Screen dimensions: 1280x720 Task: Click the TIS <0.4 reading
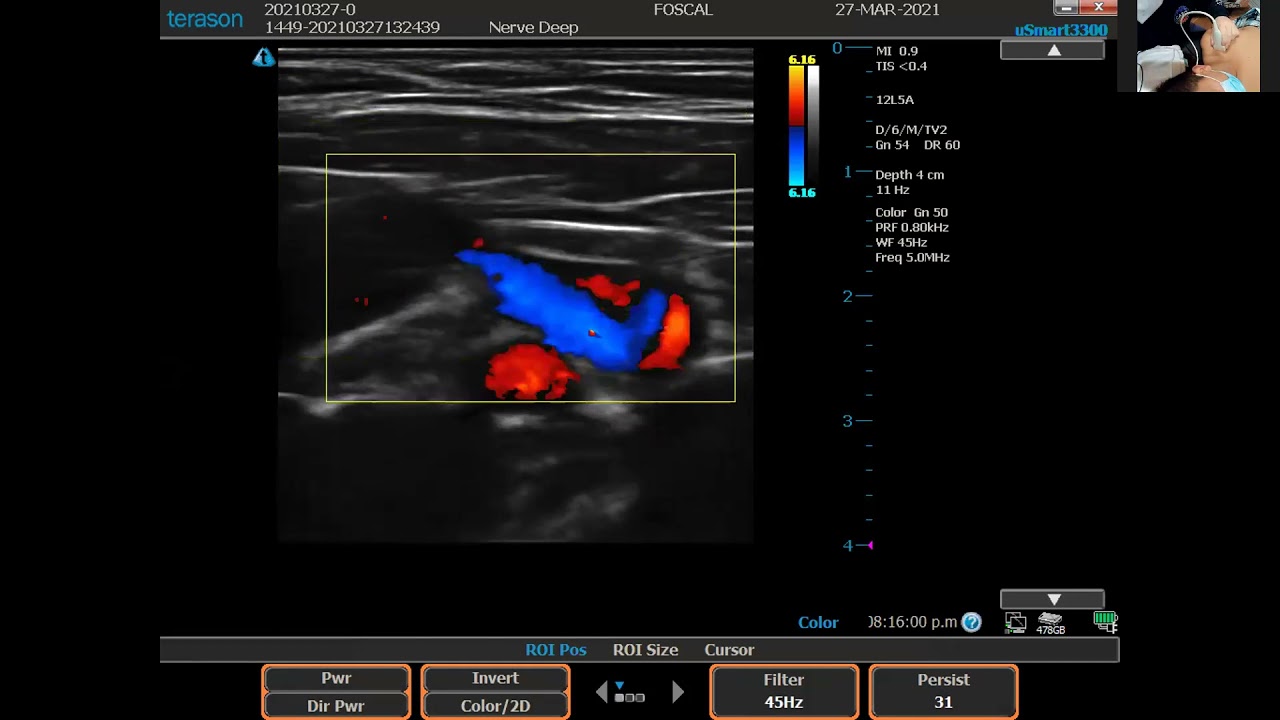(901, 67)
